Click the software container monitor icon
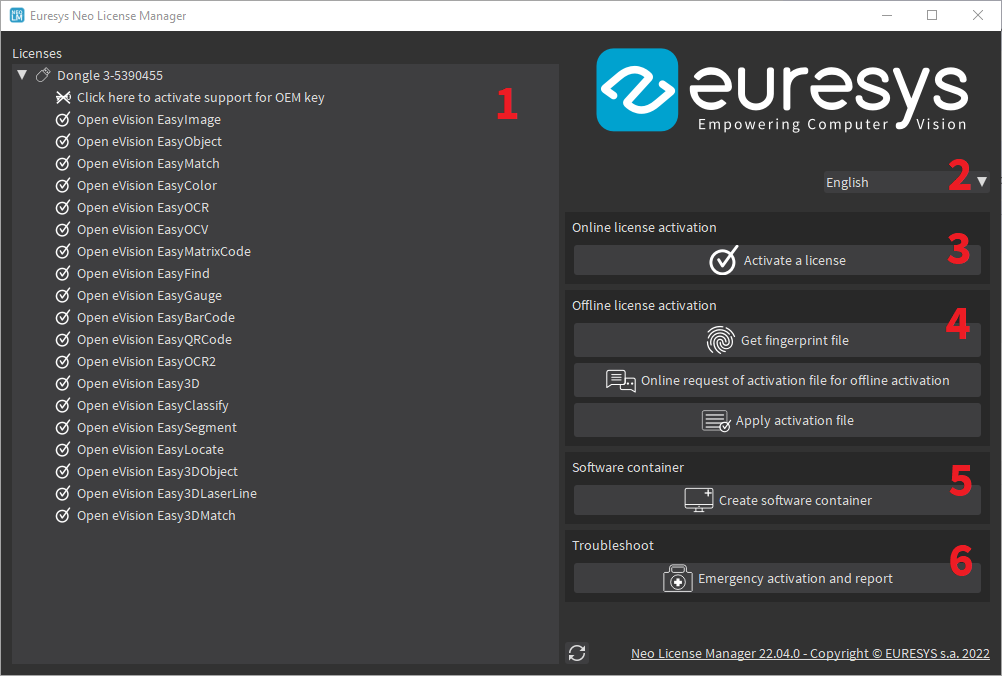This screenshot has height=676, width=1002. (699, 500)
